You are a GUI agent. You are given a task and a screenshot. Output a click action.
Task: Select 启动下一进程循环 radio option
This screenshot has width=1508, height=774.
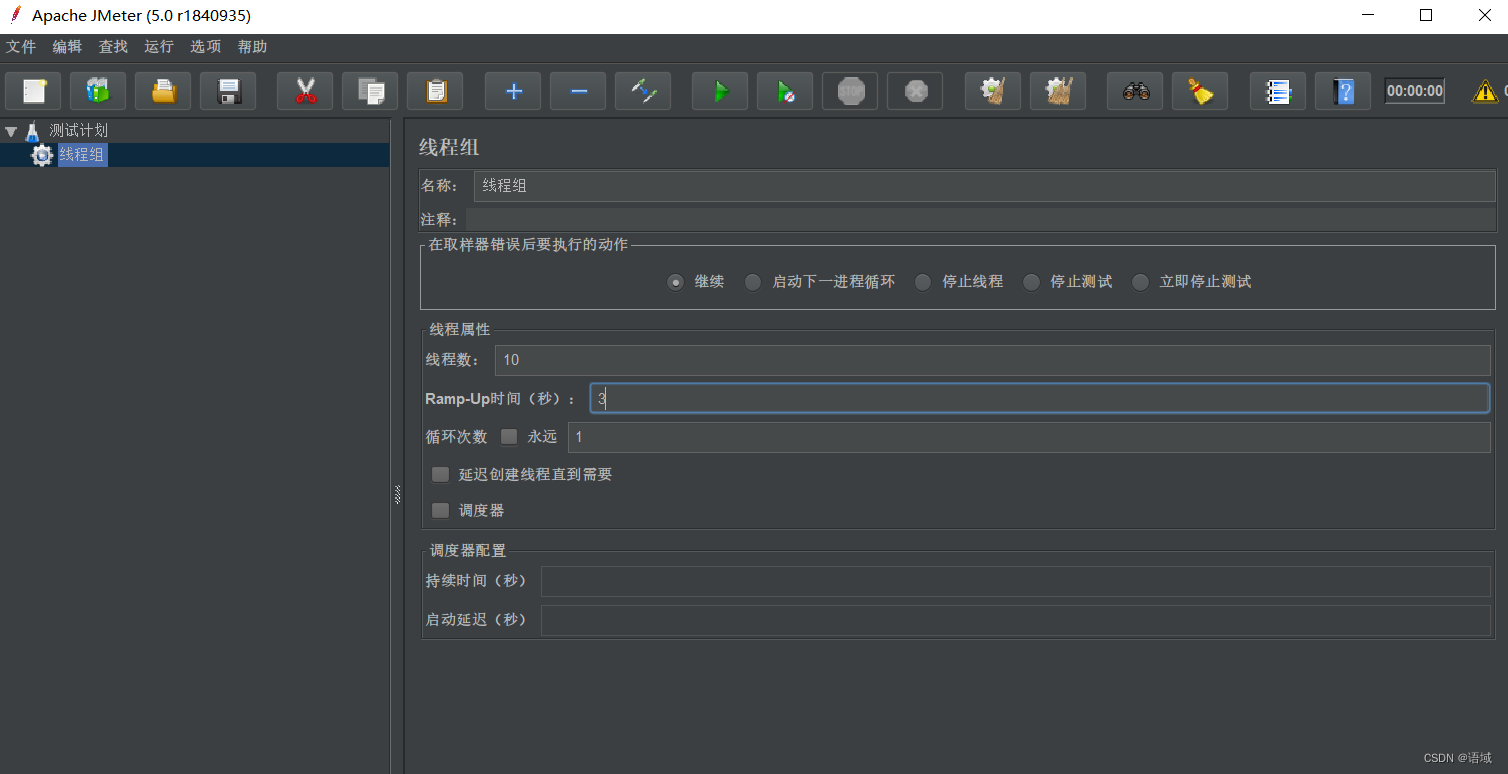point(753,282)
